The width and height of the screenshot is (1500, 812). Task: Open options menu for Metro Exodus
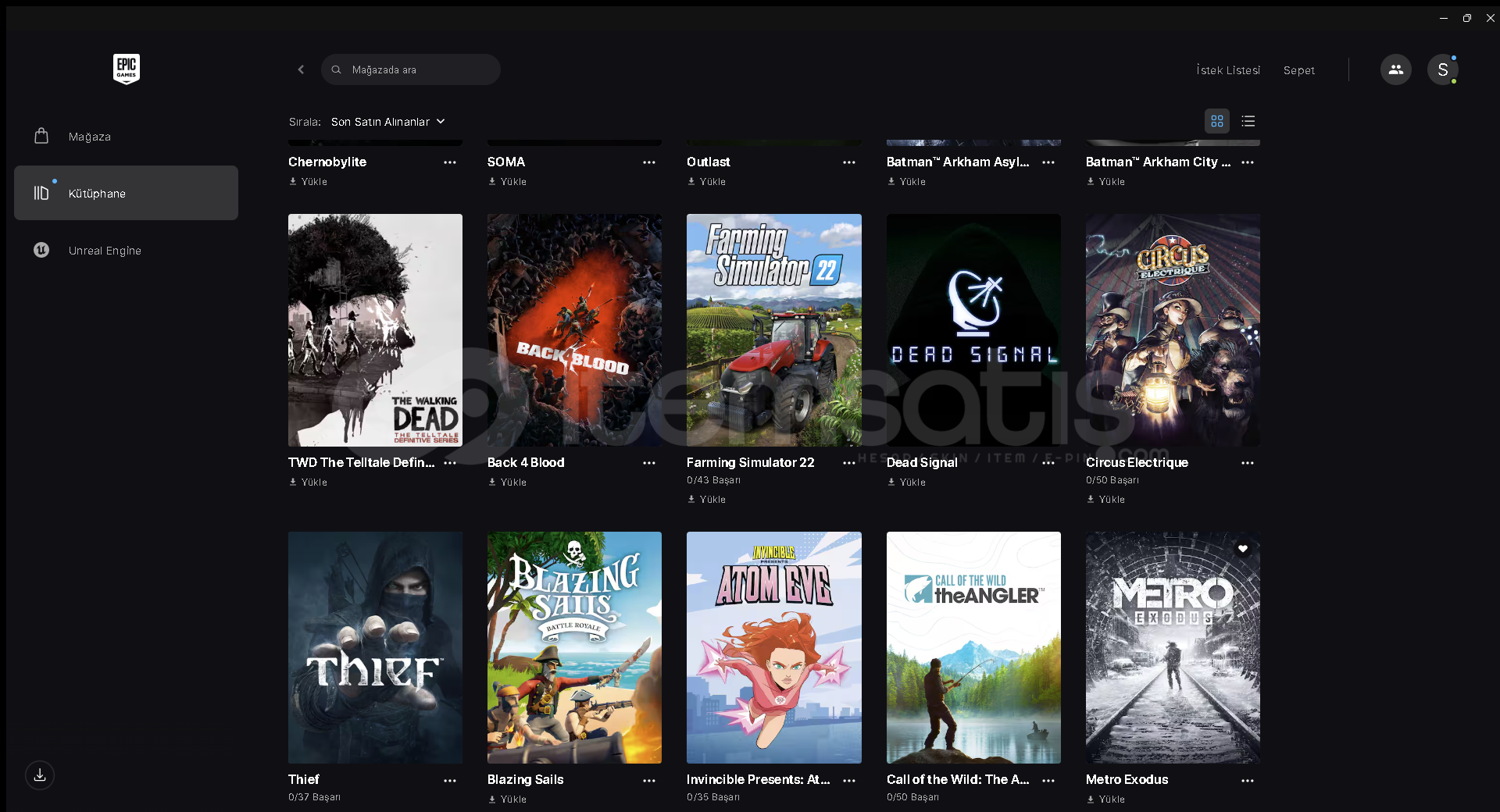(1248, 781)
